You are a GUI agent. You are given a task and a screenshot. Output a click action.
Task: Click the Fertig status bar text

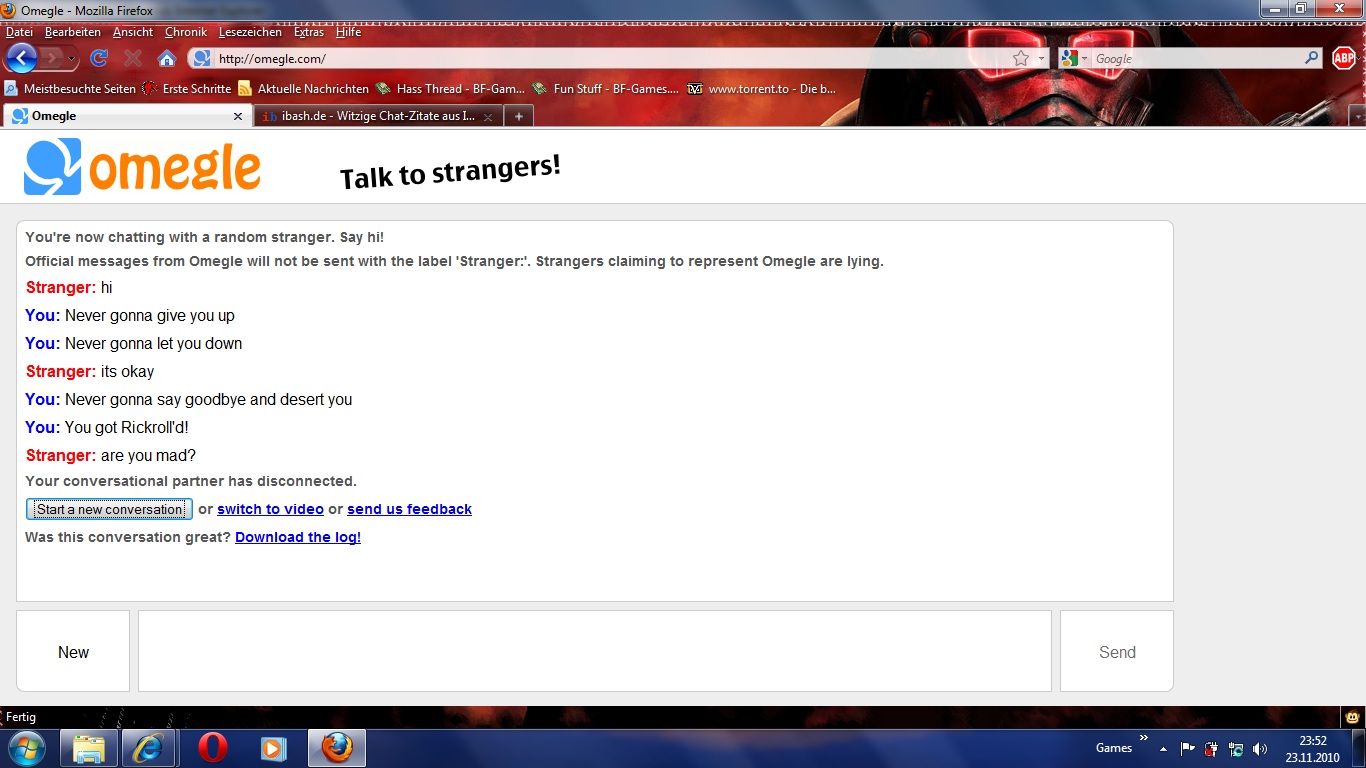click(x=21, y=717)
